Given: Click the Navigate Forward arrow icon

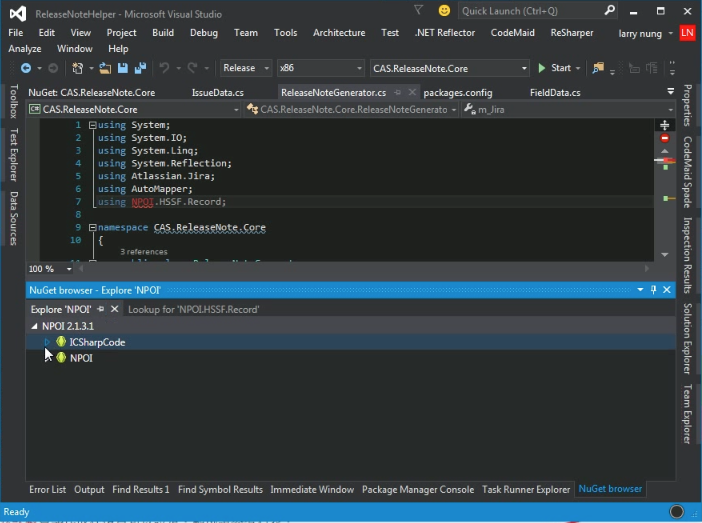Looking at the screenshot, I should click(53, 68).
